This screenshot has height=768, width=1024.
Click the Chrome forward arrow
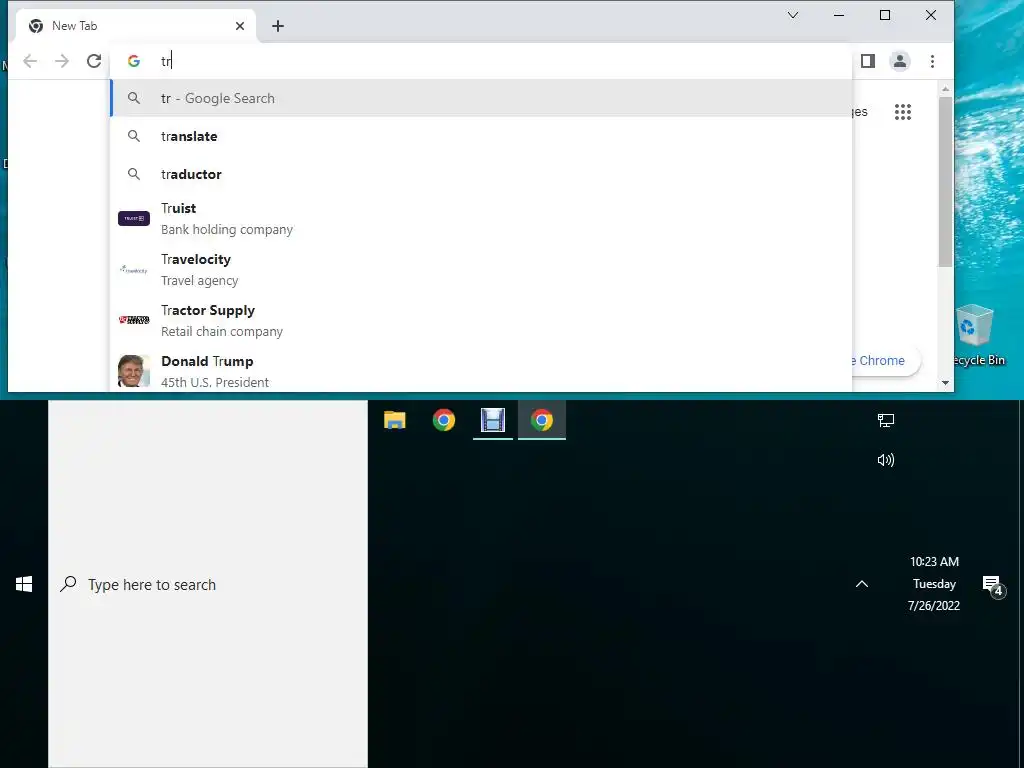[62, 61]
